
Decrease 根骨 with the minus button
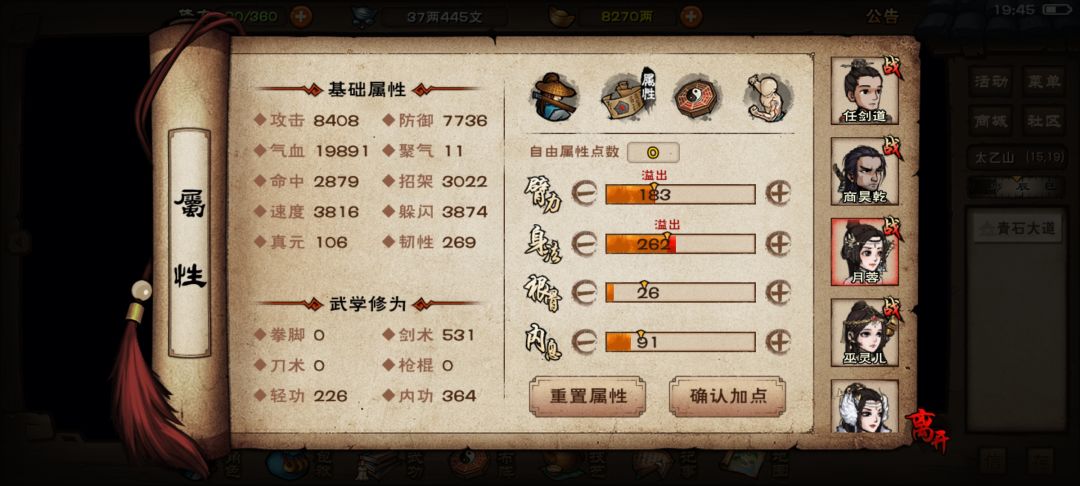coord(584,293)
